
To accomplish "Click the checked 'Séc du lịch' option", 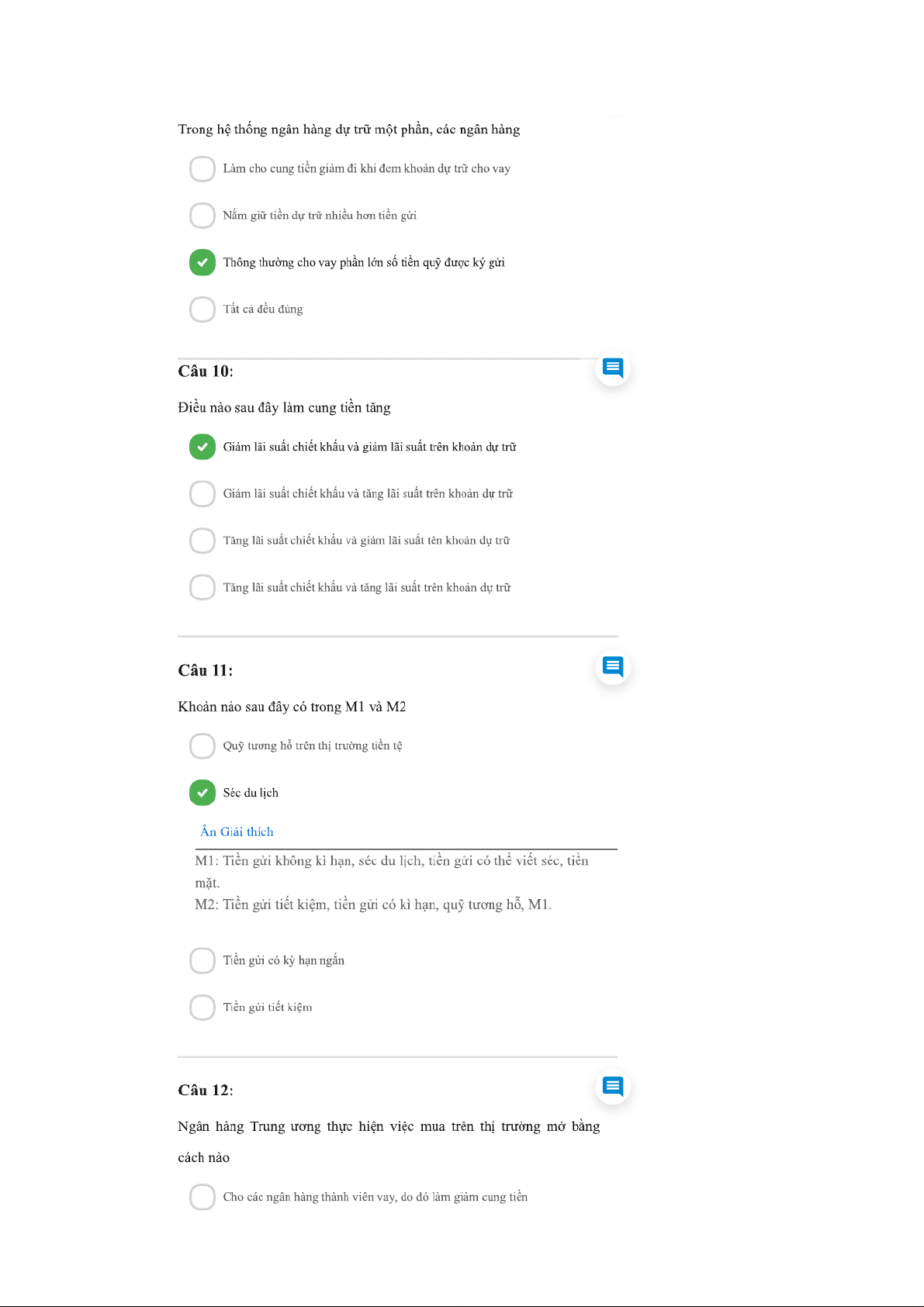I will coord(202,793).
